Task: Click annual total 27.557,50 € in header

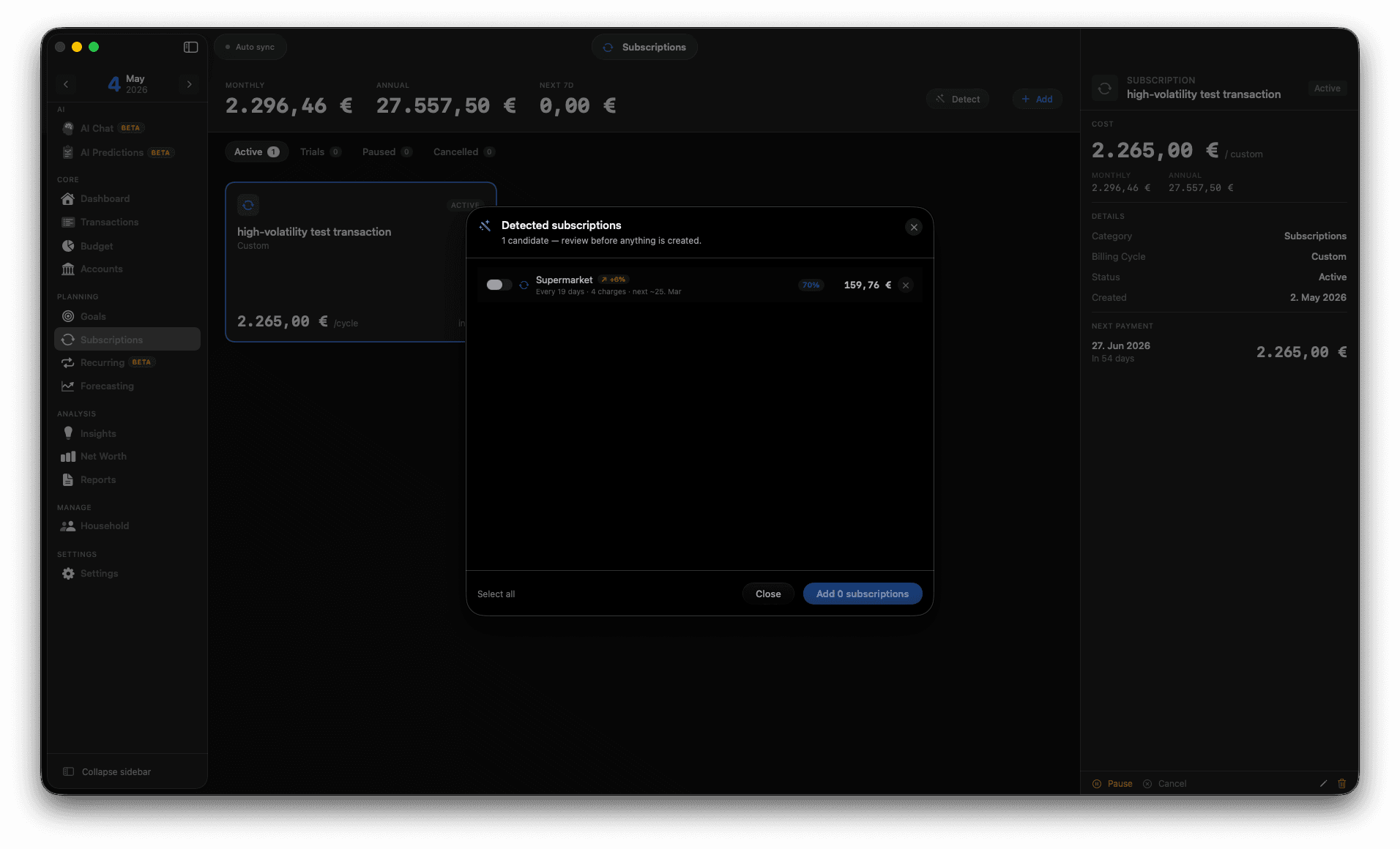Action: (x=446, y=106)
